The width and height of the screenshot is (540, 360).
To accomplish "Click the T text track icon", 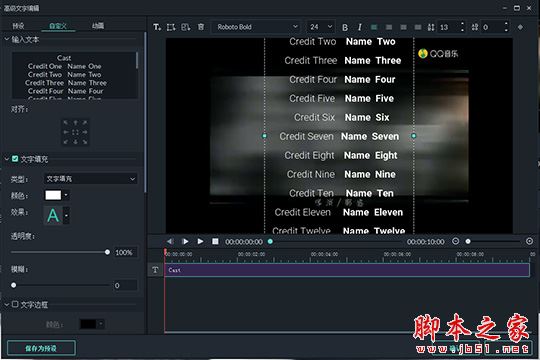I will pos(155,270).
